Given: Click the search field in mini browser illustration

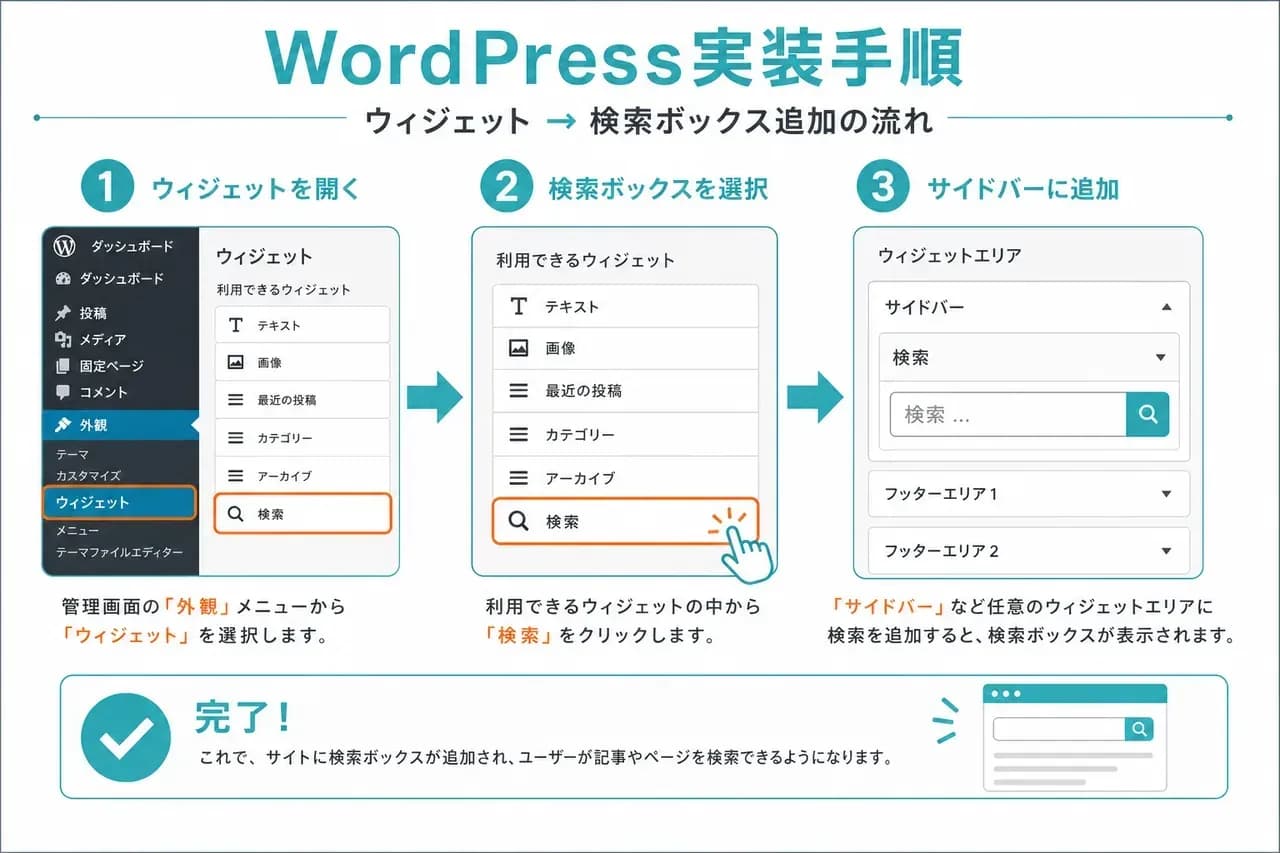Looking at the screenshot, I should pyautogui.click(x=1059, y=729).
